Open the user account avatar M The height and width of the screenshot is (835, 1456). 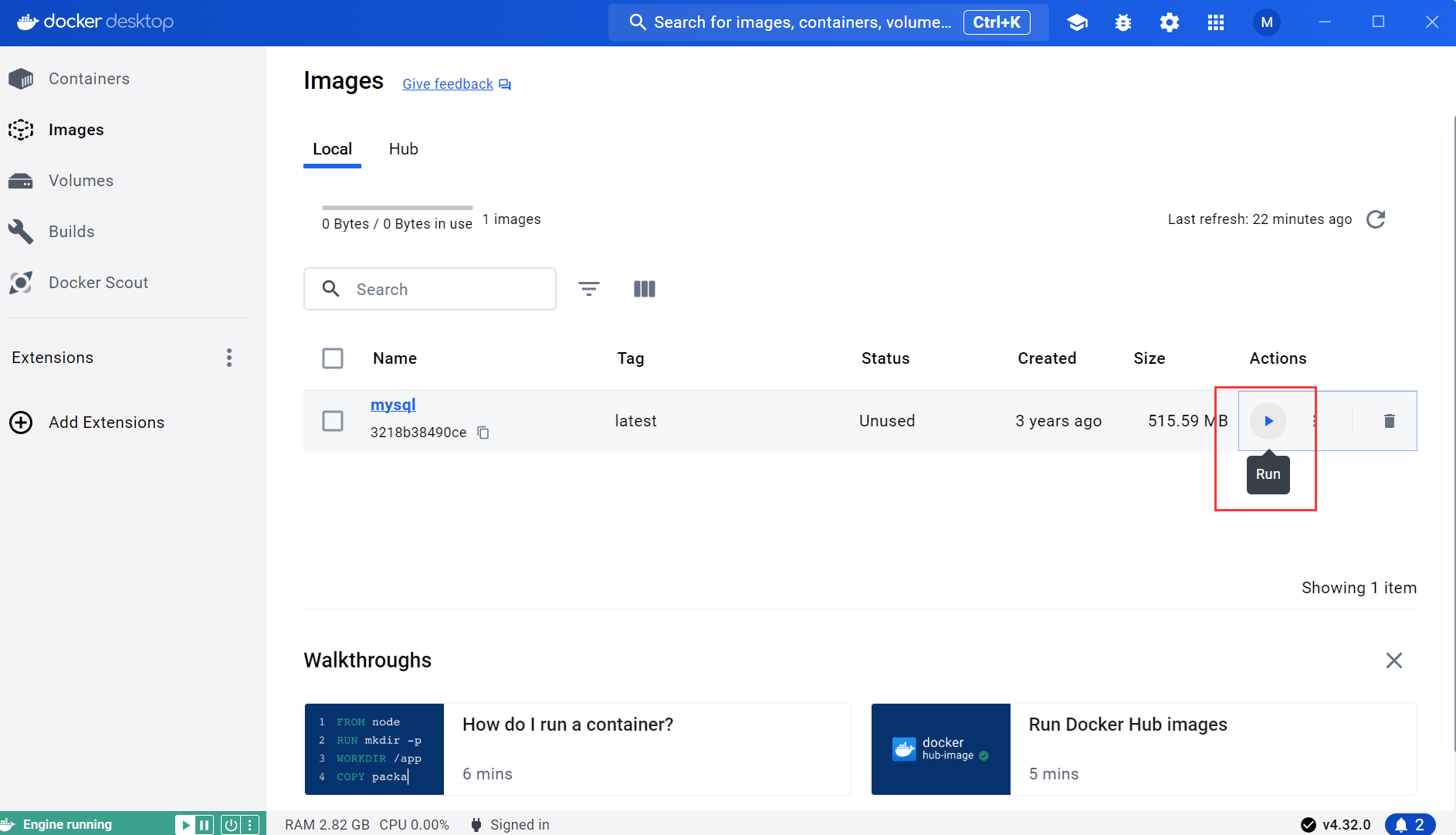[1267, 22]
